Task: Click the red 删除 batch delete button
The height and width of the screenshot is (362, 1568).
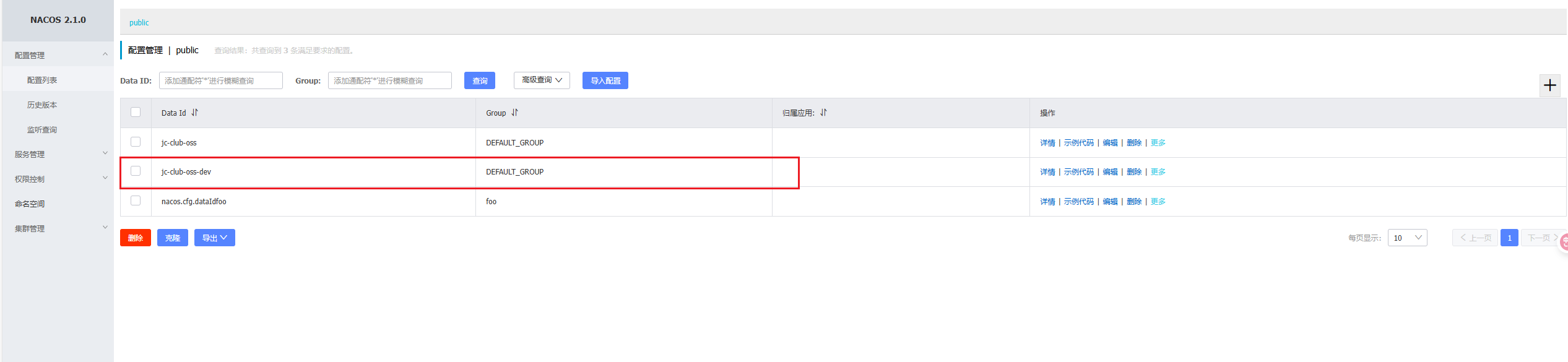Action: (x=136, y=238)
